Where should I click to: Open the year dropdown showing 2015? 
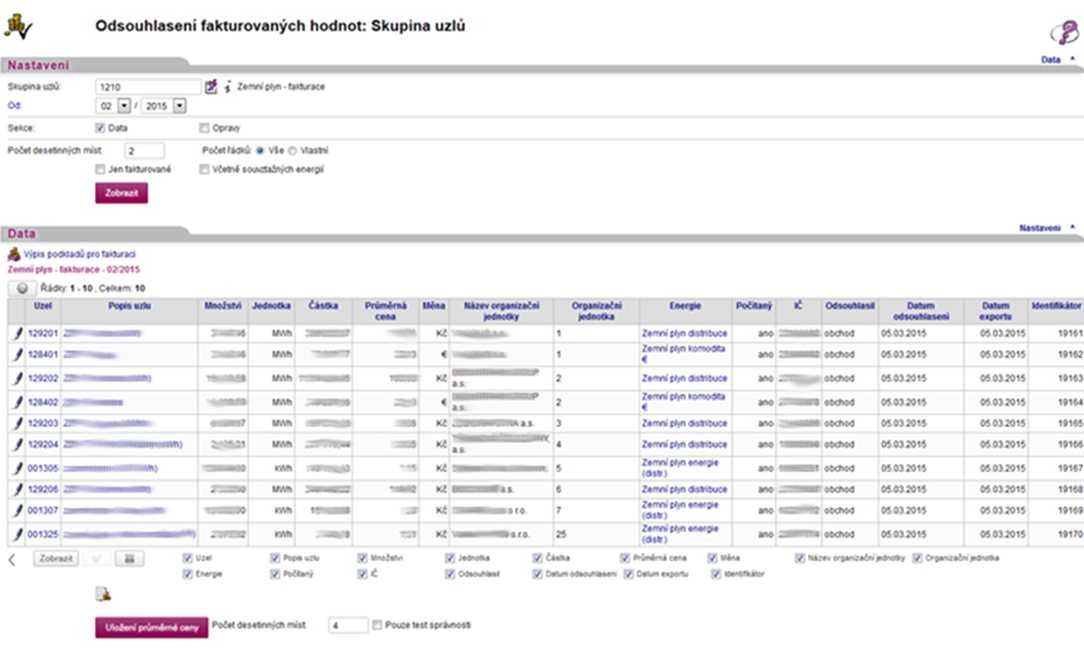click(180, 106)
